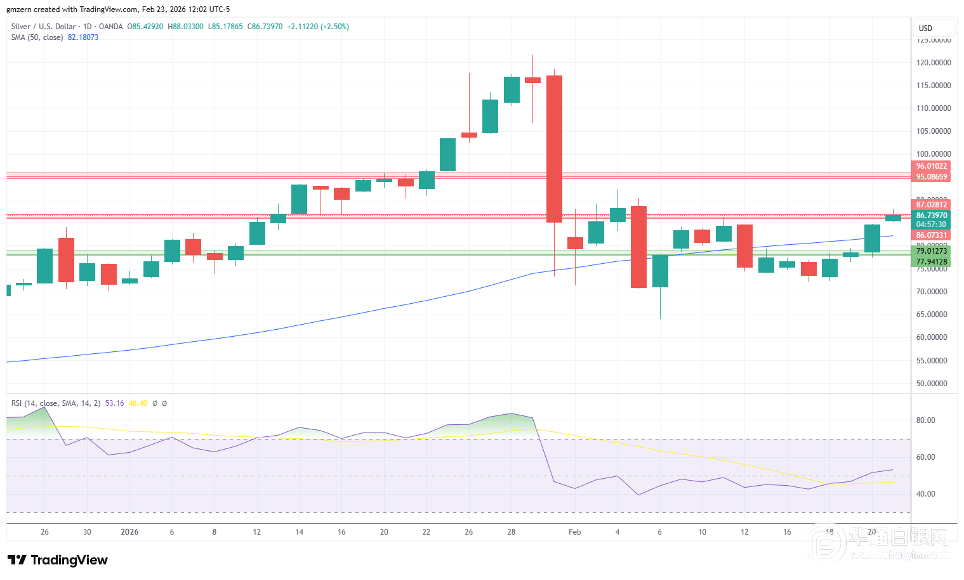964x580 pixels.
Task: Click the 04:57:30 countdown timer label
Action: pyautogui.click(x=930, y=225)
